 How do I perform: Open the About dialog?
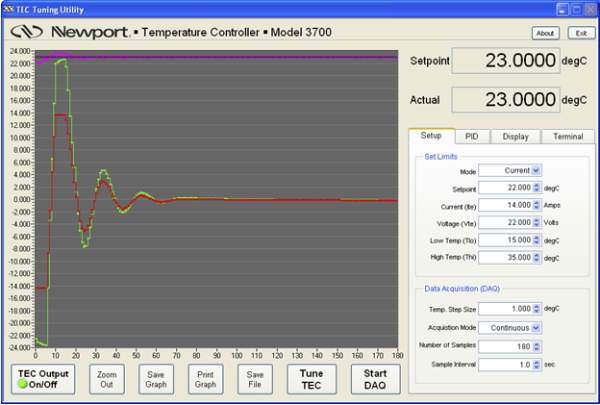click(545, 33)
